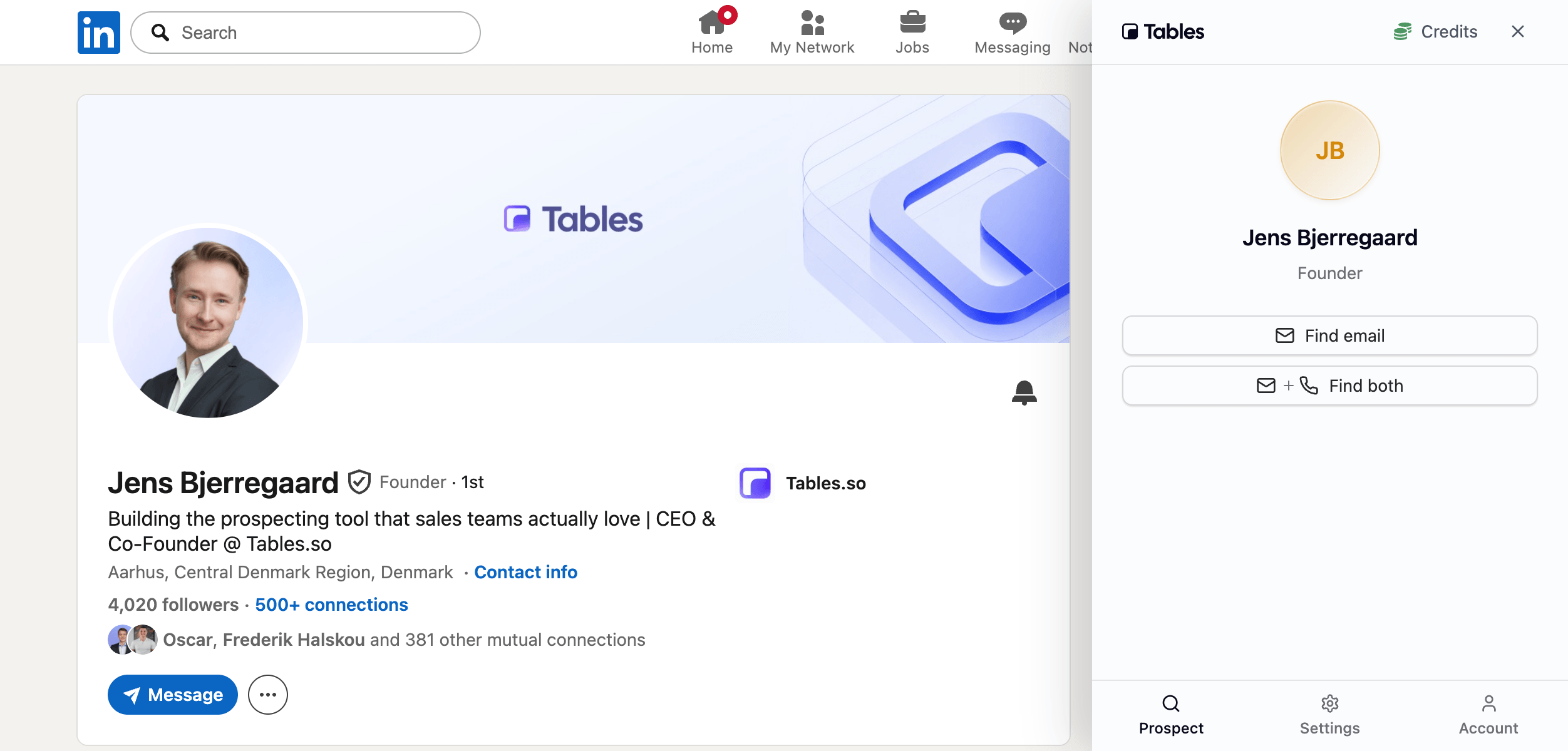This screenshot has width=1568, height=751.
Task: Open Jens Bjerregaard's profile photo
Action: [x=208, y=323]
